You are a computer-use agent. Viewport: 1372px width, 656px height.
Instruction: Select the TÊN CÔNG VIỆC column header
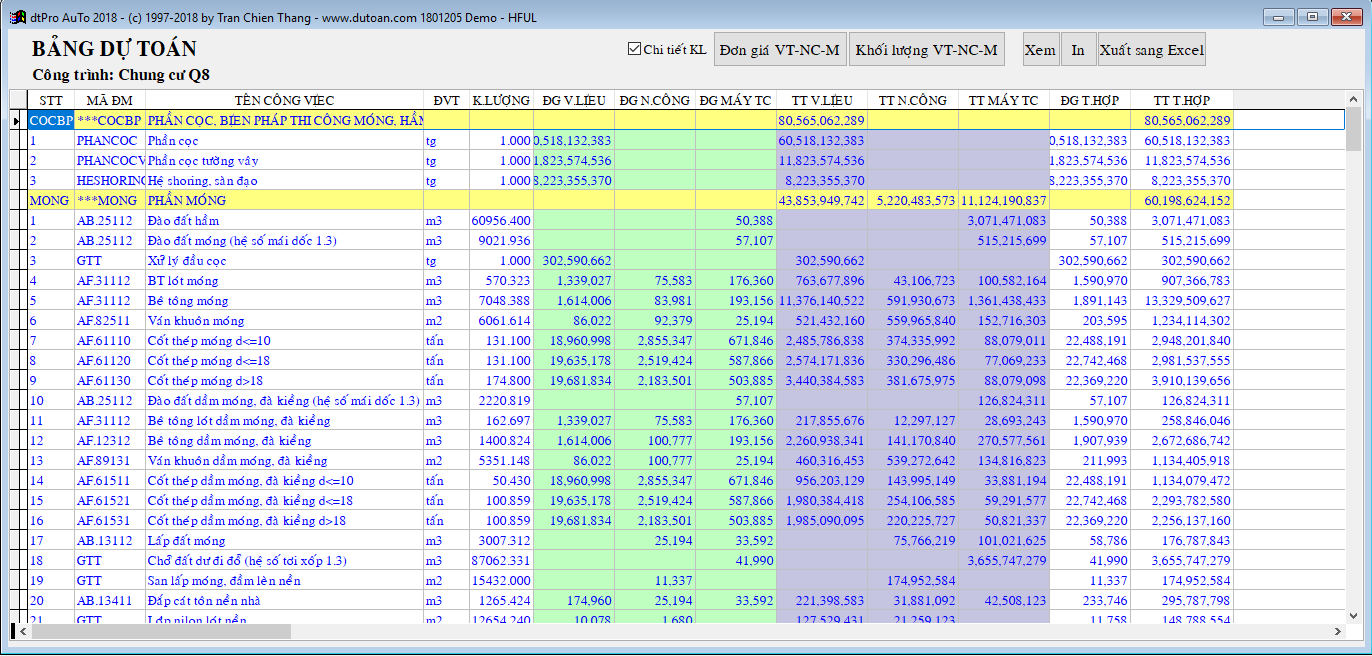(x=284, y=100)
